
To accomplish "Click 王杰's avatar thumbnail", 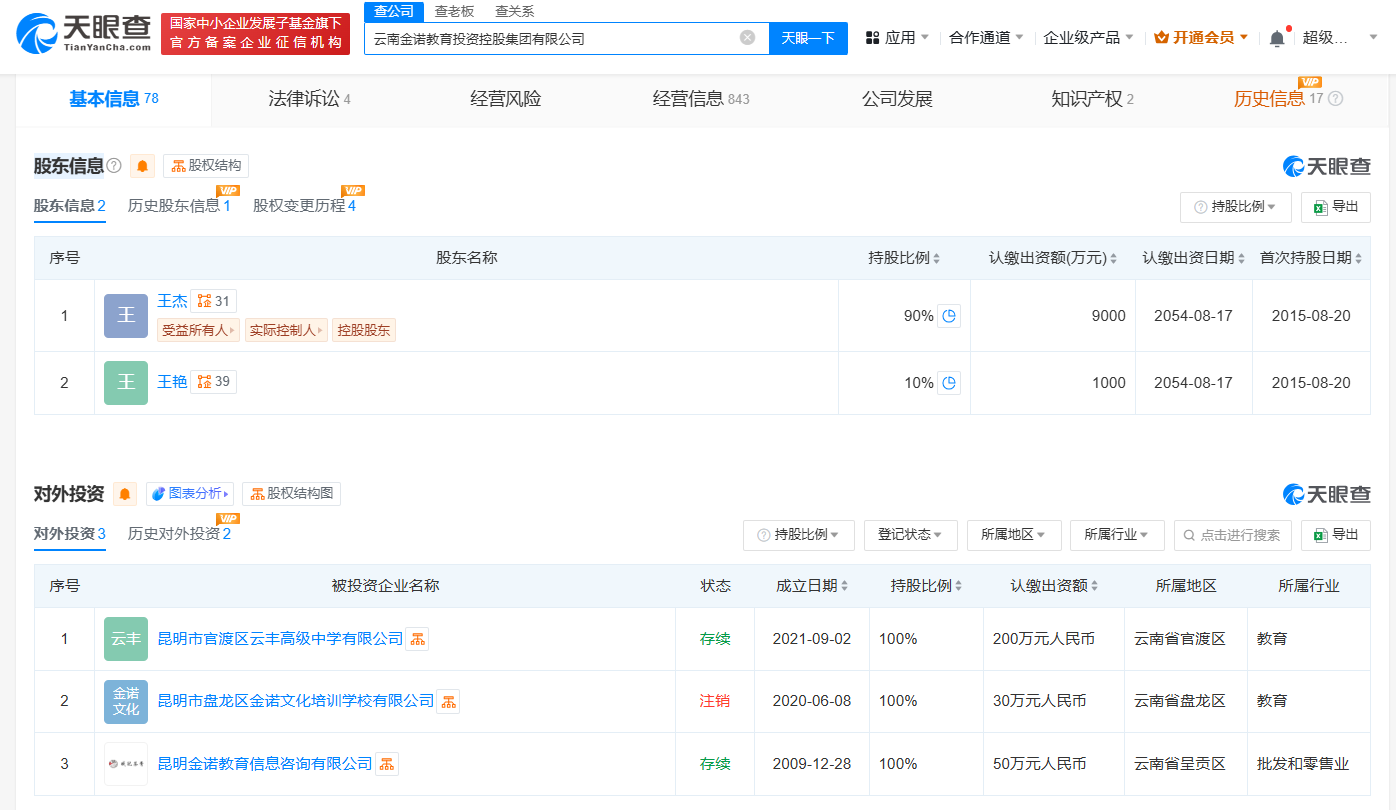I will pos(126,316).
